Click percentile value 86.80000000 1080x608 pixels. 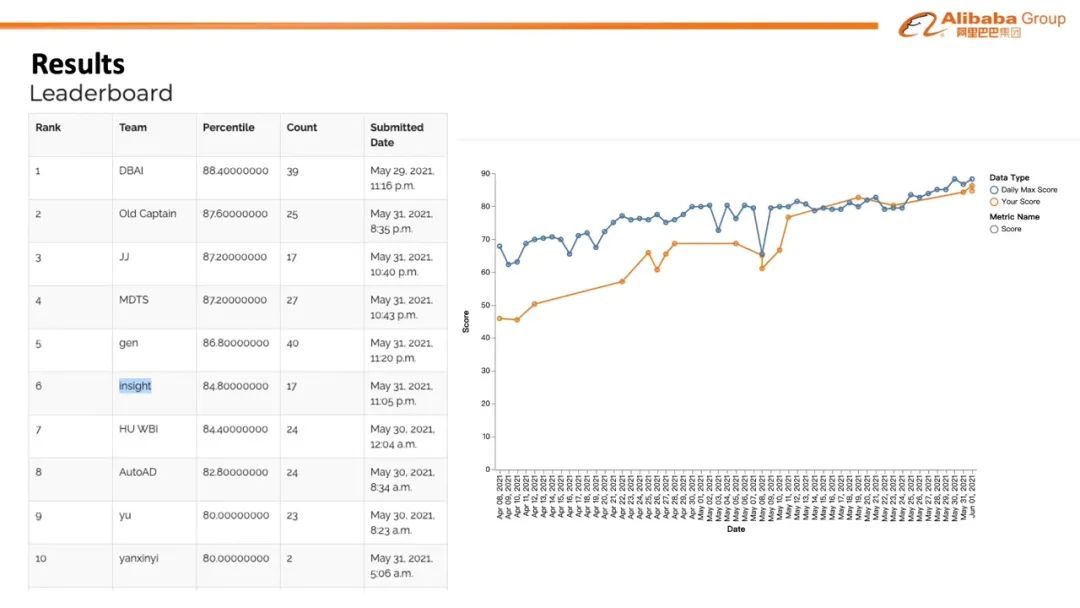coord(236,343)
